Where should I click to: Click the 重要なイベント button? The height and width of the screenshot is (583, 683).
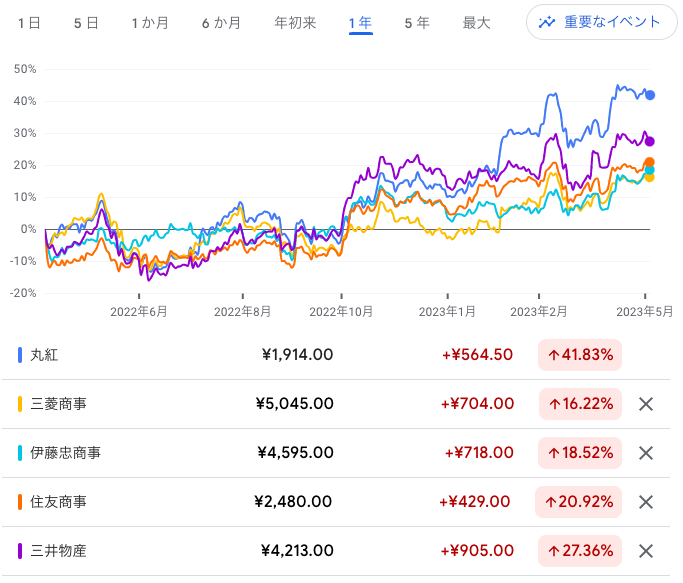tap(602, 22)
